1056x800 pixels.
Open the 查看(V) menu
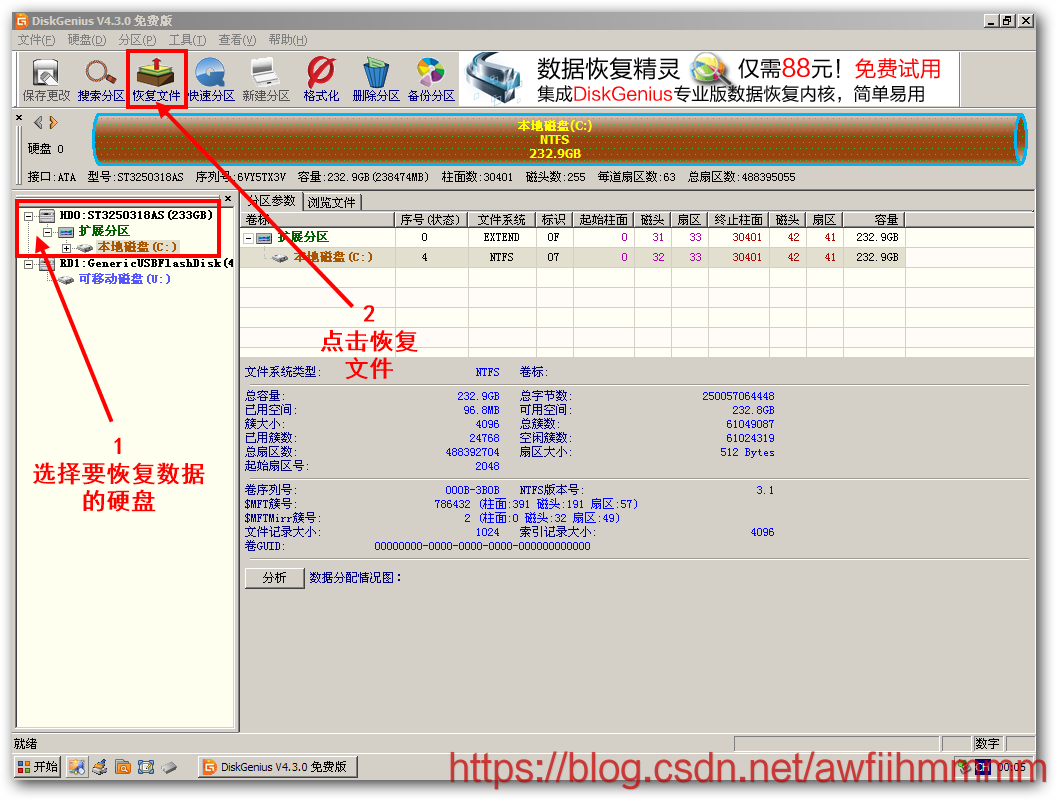click(237, 40)
